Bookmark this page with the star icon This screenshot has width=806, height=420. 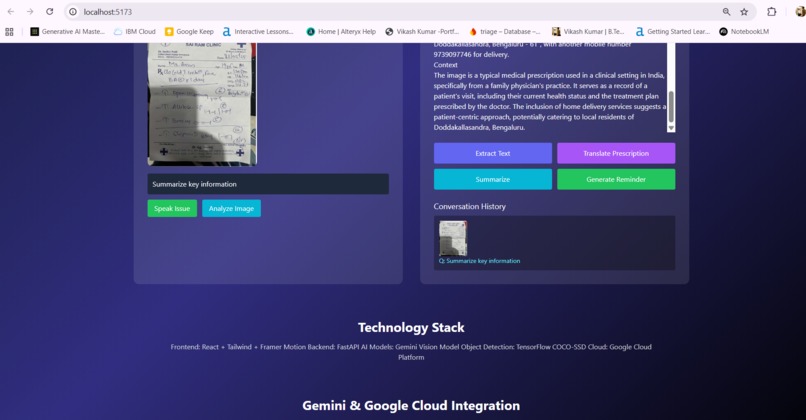pos(744,11)
